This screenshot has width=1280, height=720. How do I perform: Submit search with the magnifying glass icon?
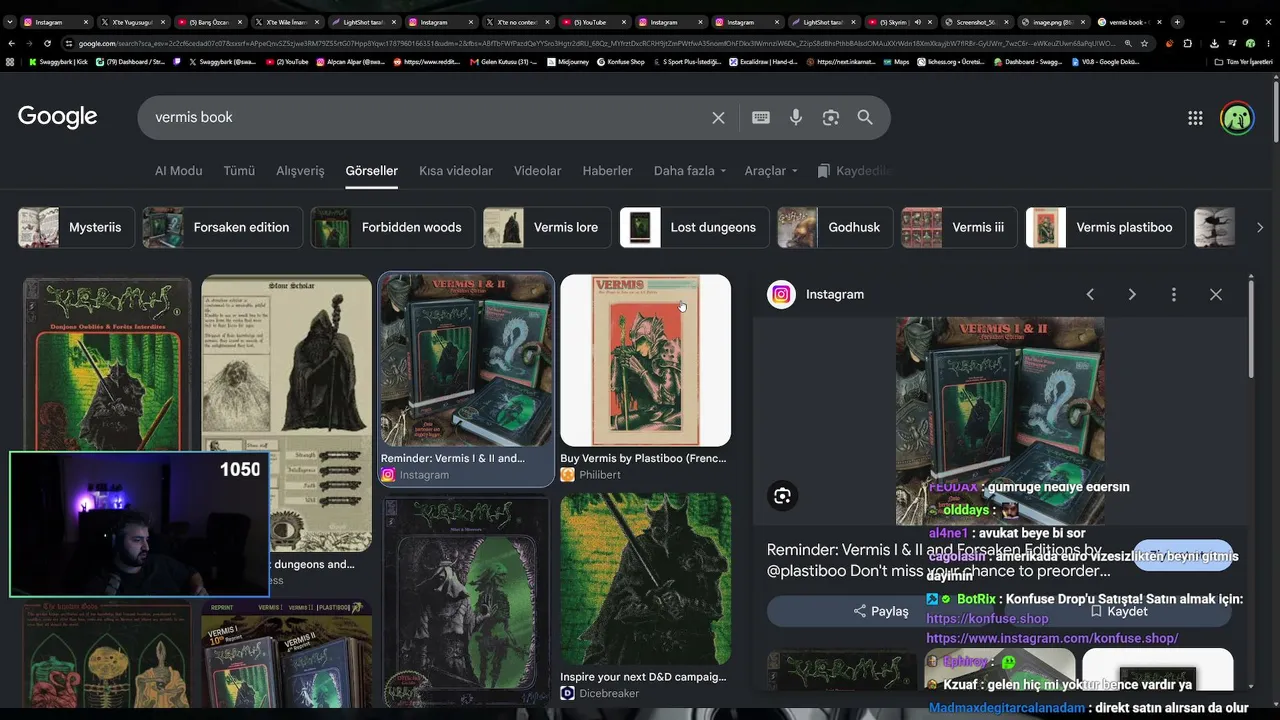point(865,118)
